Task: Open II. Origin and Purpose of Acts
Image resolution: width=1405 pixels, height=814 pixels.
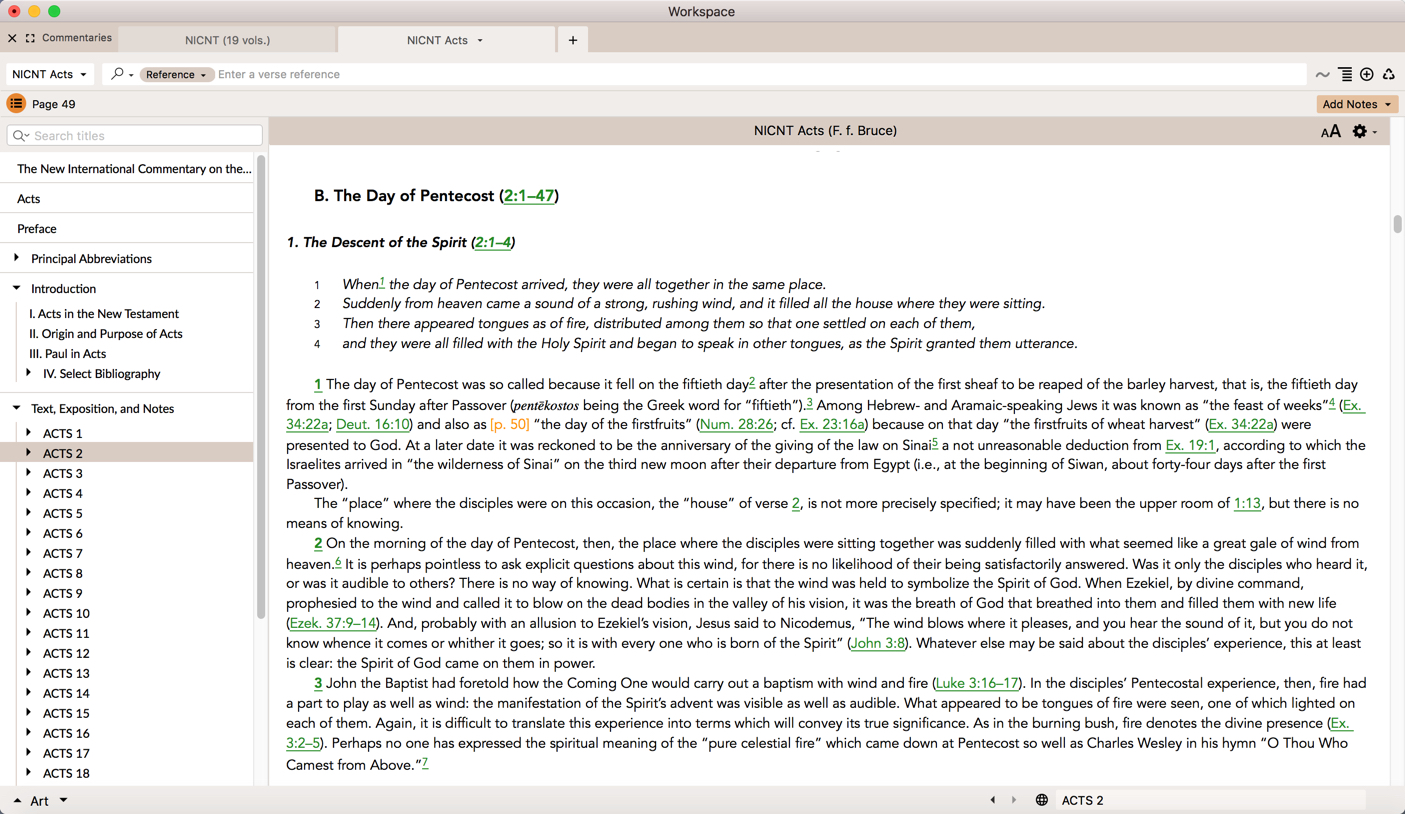Action: click(x=106, y=333)
